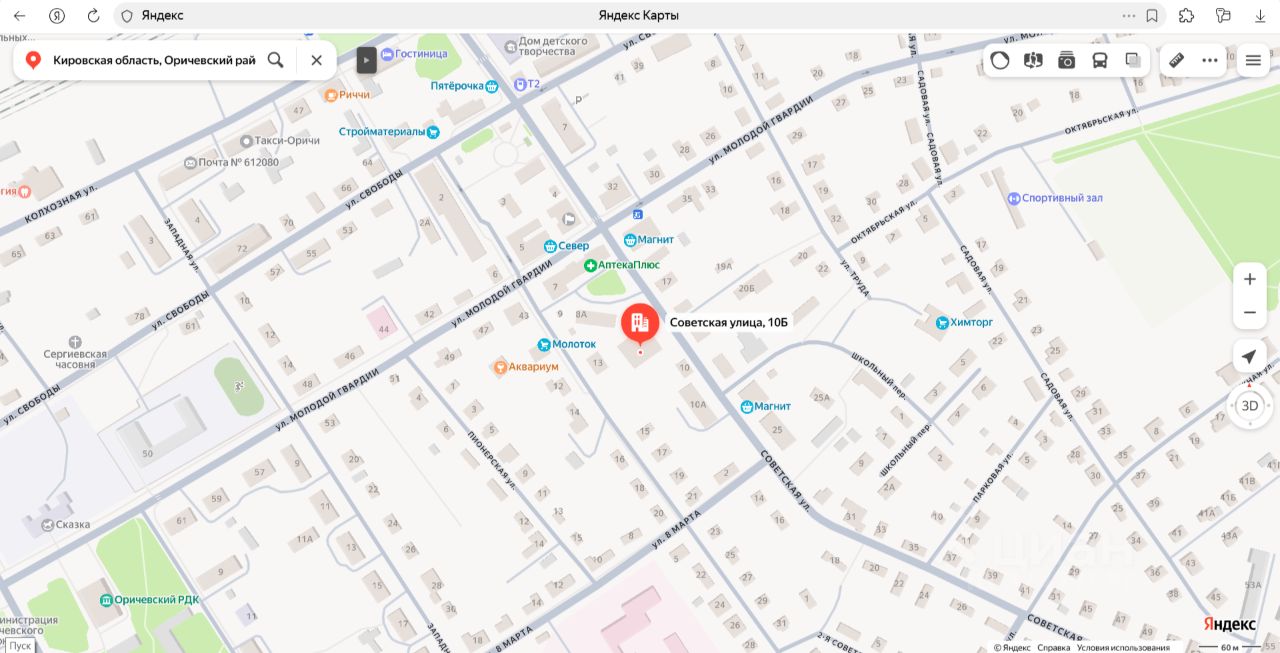Click the pink building numbered 44
The height and width of the screenshot is (653, 1280).
(381, 323)
